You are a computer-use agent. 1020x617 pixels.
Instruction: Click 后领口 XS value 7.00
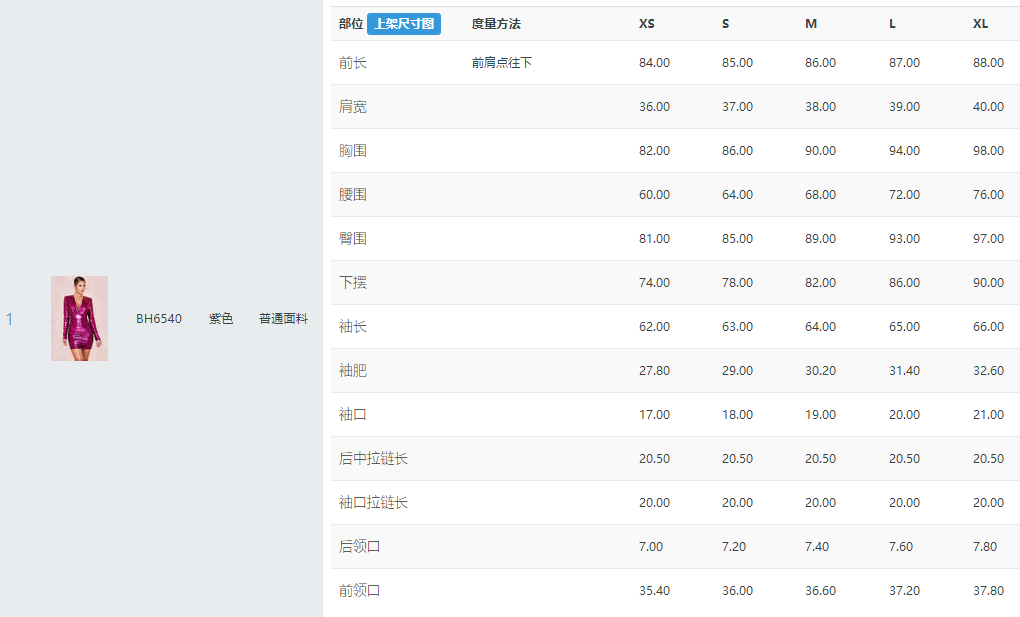tap(651, 547)
